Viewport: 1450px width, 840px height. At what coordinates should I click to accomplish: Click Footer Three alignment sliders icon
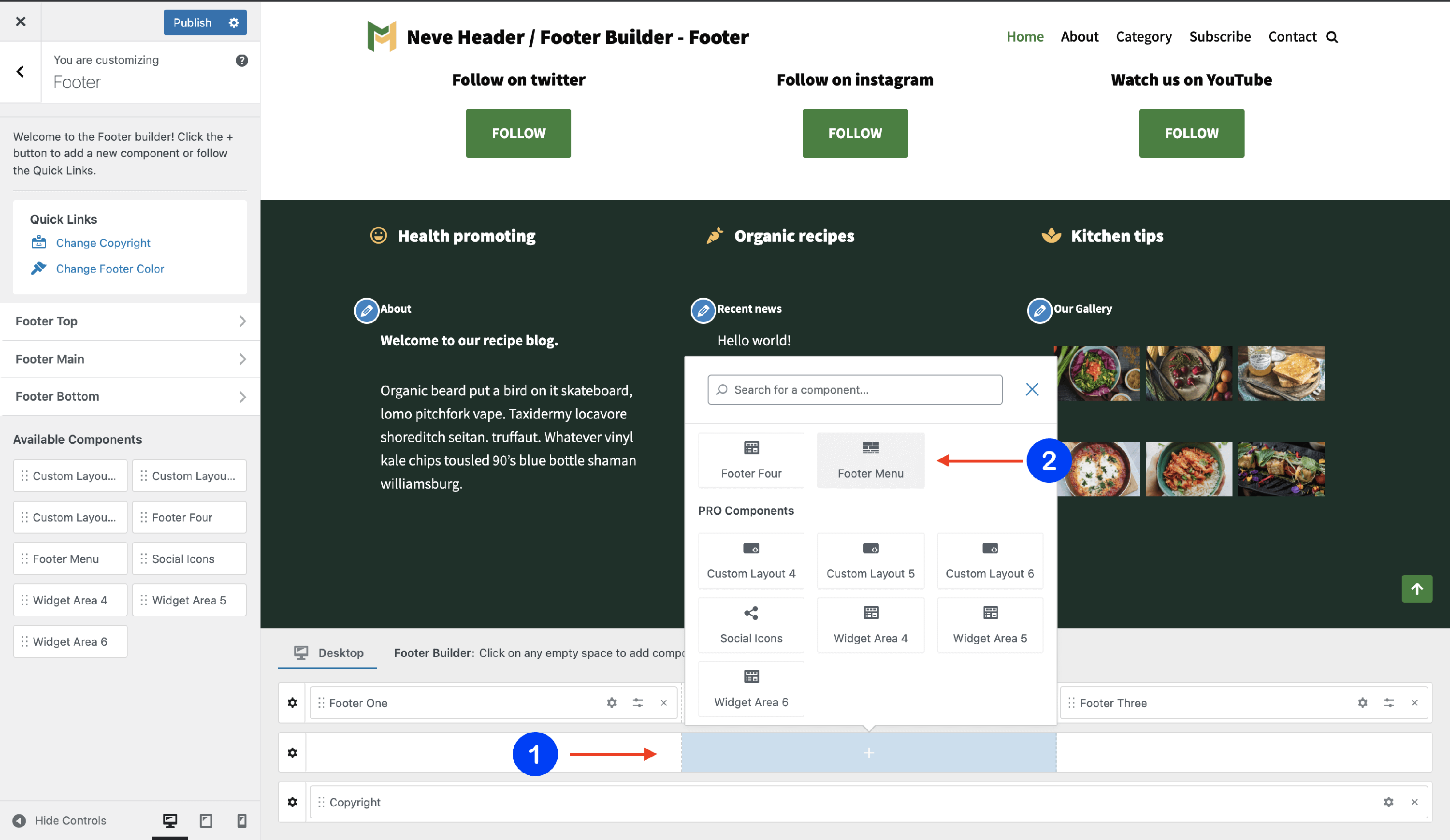[x=1389, y=702]
